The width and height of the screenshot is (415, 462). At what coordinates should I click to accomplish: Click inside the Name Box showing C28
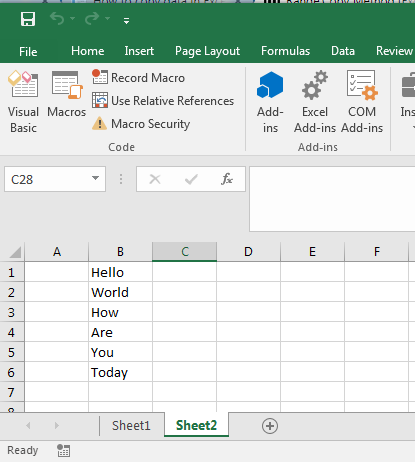47,180
